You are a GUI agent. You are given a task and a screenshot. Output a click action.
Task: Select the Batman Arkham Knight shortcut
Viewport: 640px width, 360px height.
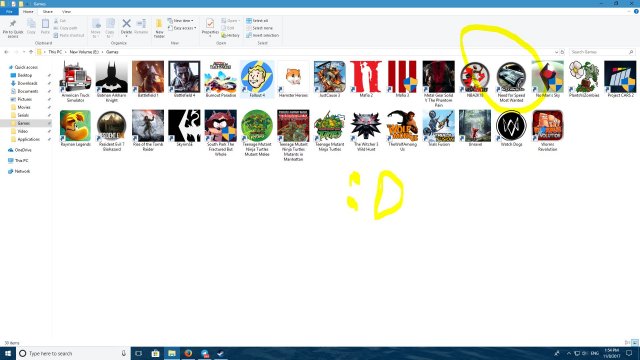tap(111, 81)
